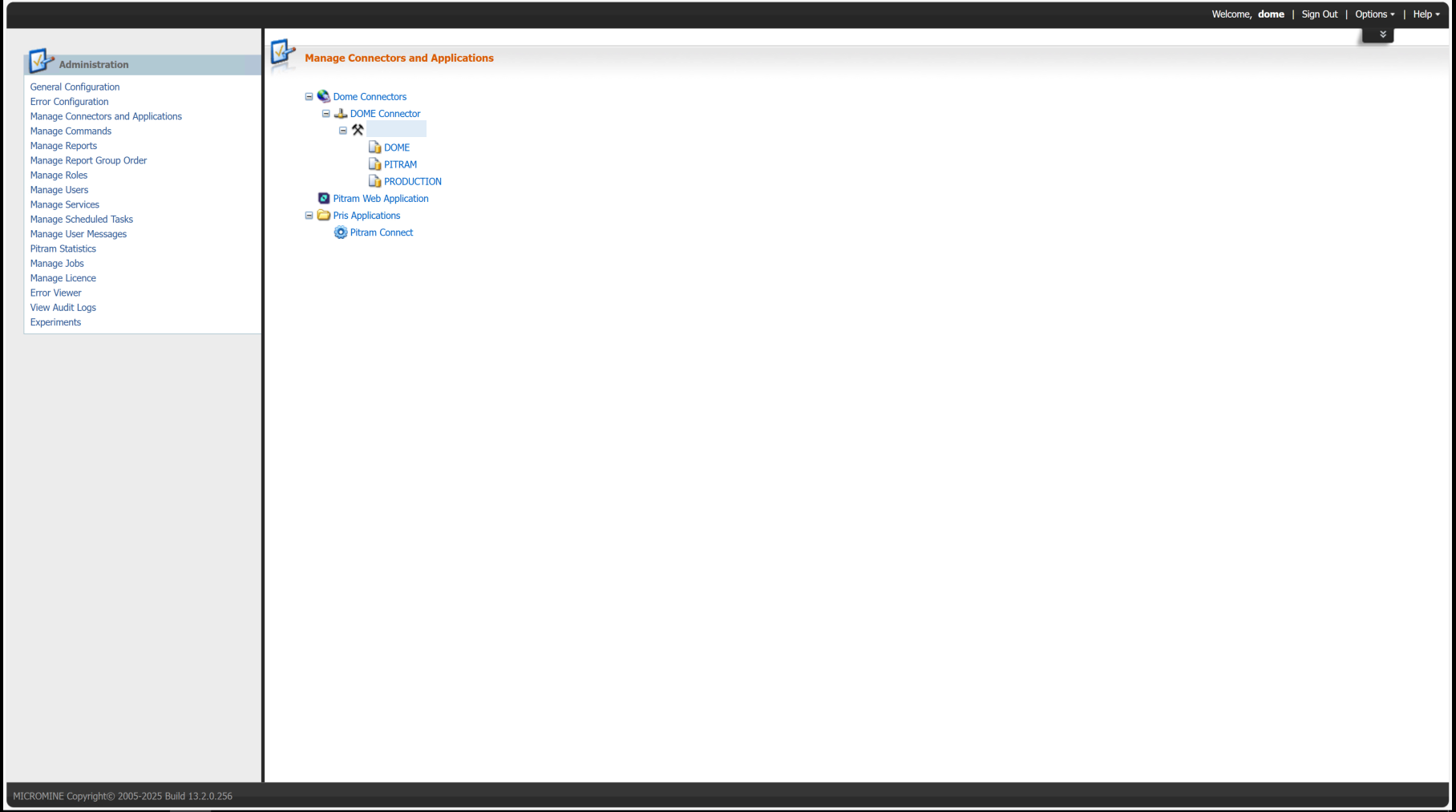The image size is (1456, 812).
Task: Click the Pitram Web Application icon
Action: pos(324,199)
